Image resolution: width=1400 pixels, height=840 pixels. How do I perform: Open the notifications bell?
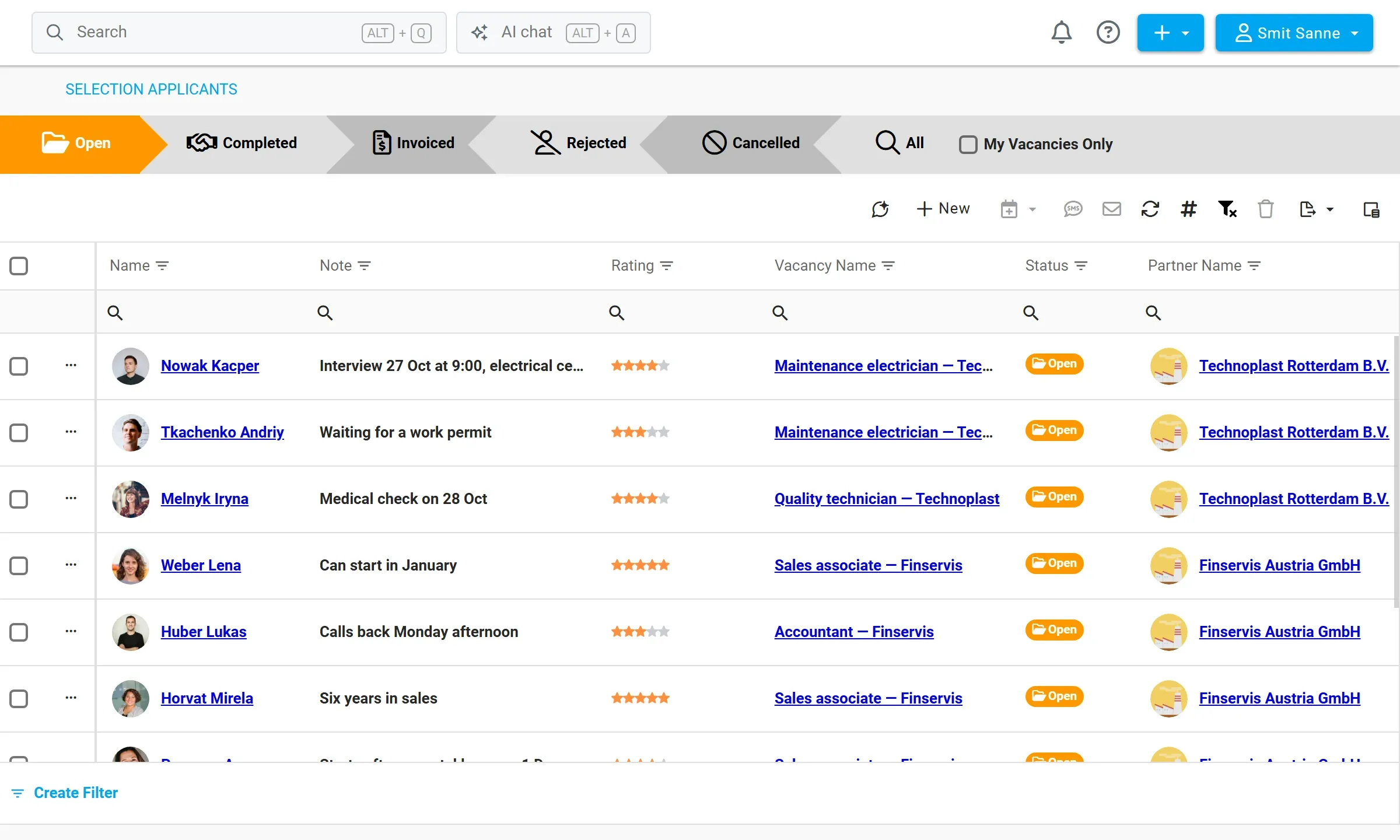click(x=1061, y=32)
